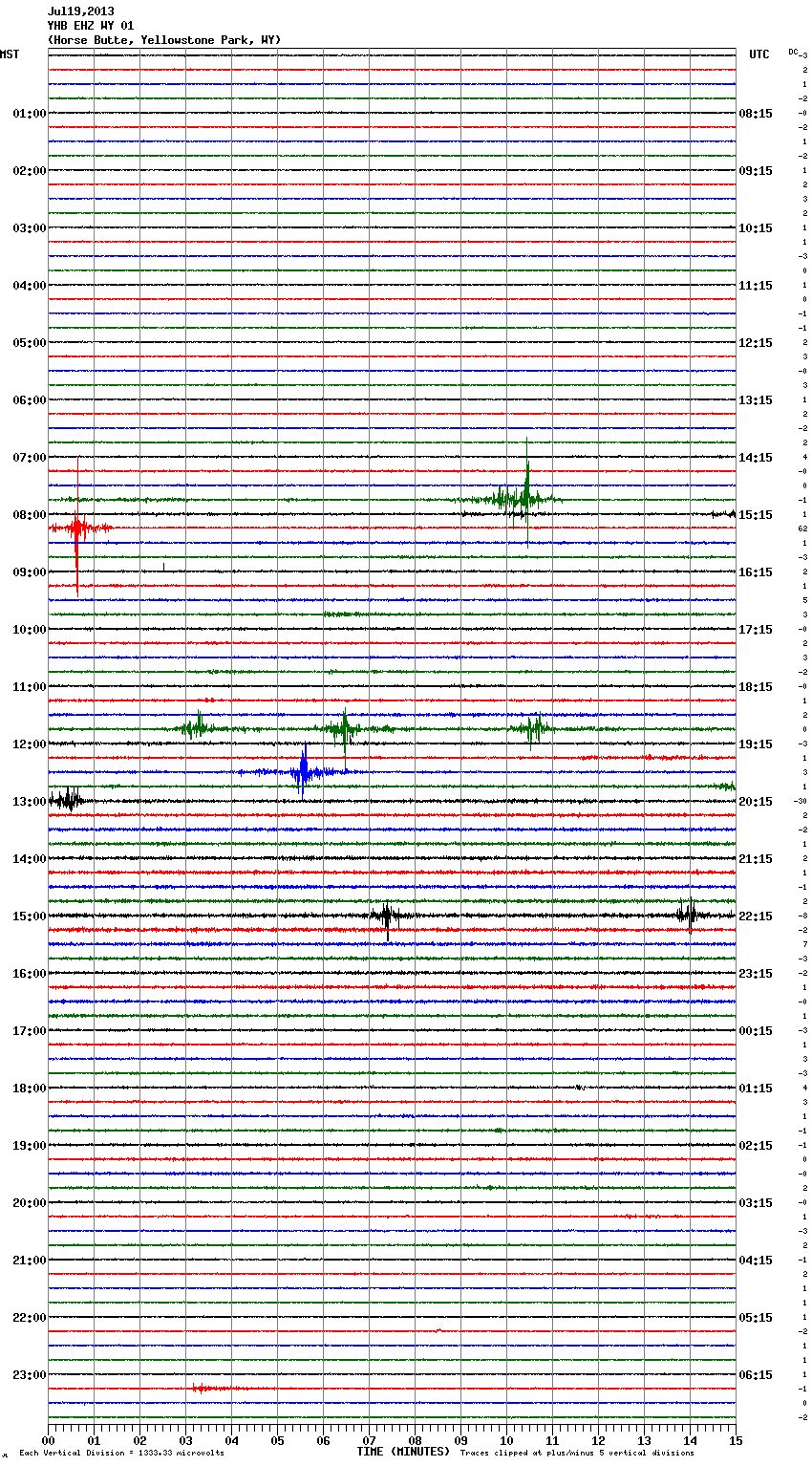Click minute "00" on the time axis
Viewport: 812px width, 1466px height.
48,1440
